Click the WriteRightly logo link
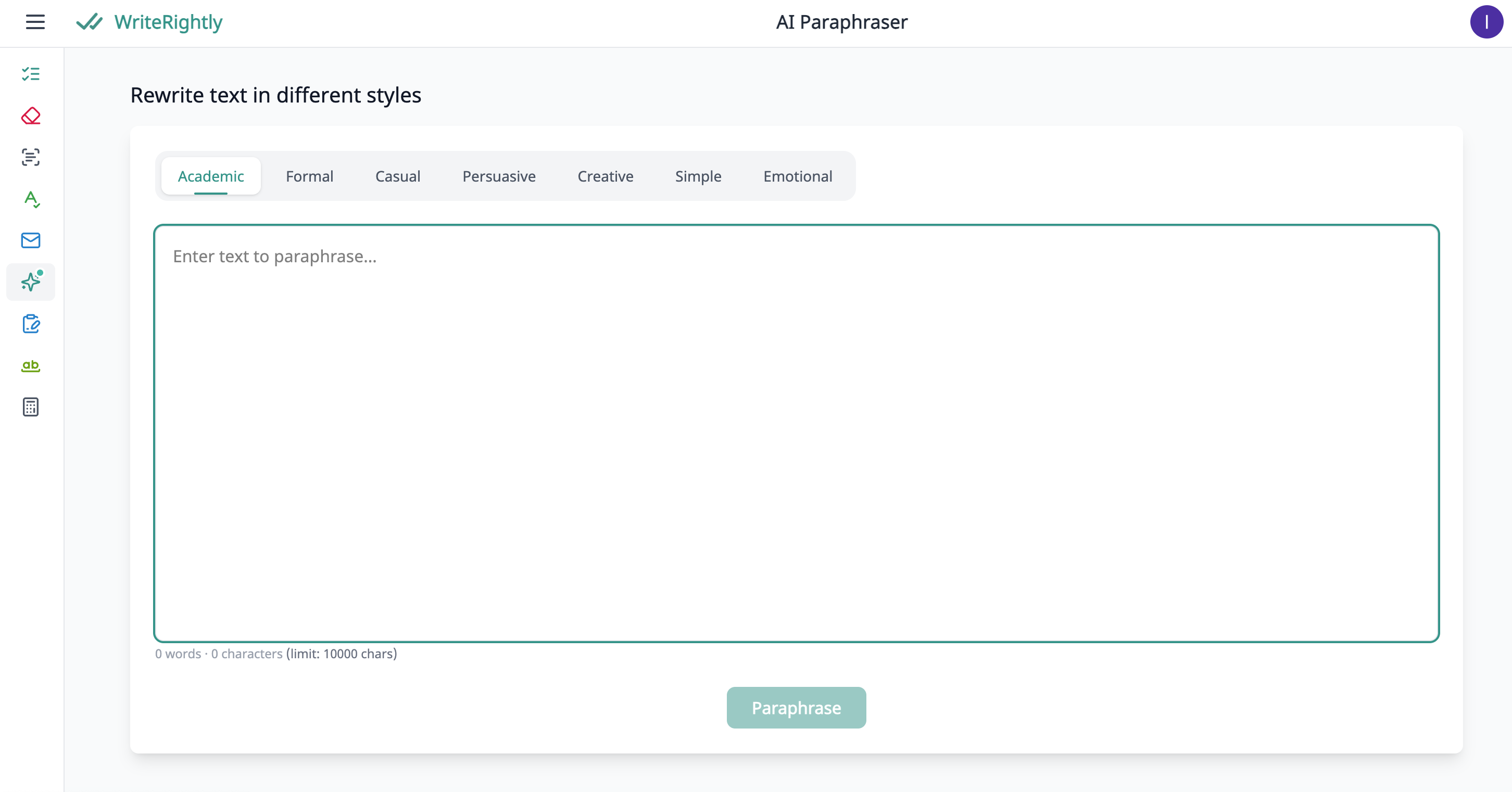This screenshot has width=1512, height=792. [x=149, y=22]
